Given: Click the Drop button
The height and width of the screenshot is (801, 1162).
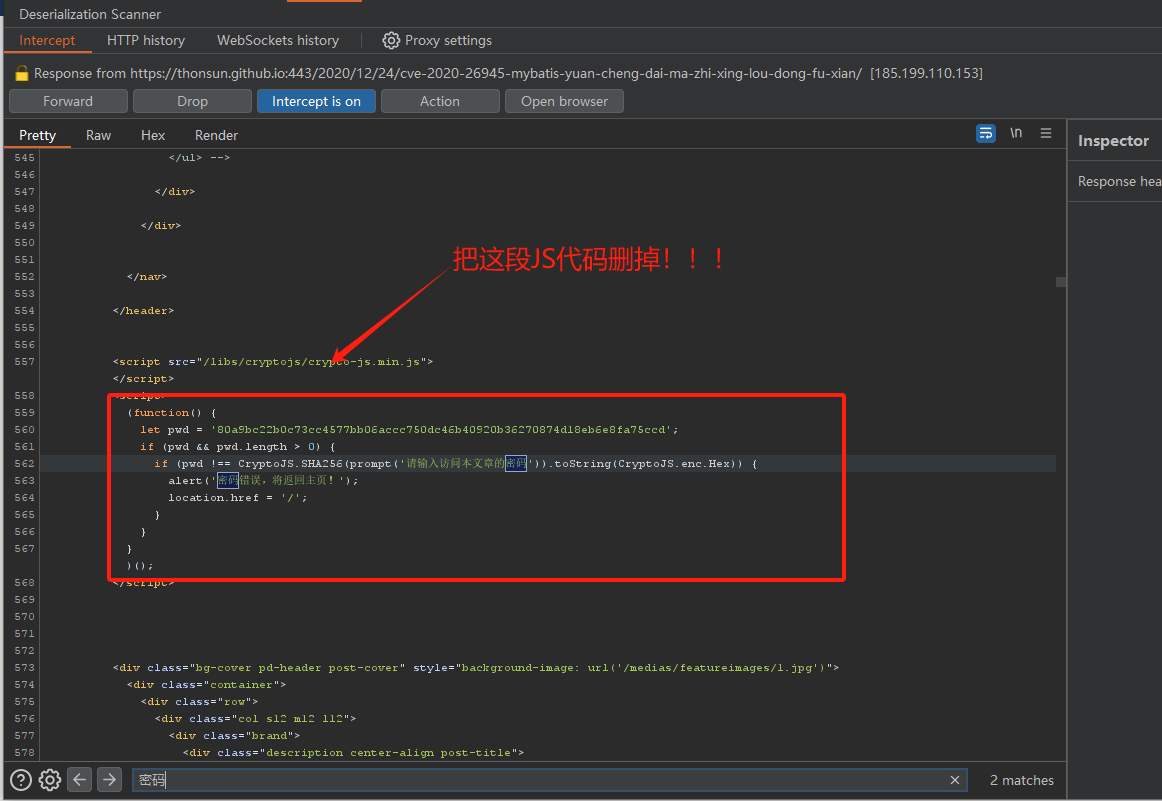Looking at the screenshot, I should coord(192,101).
